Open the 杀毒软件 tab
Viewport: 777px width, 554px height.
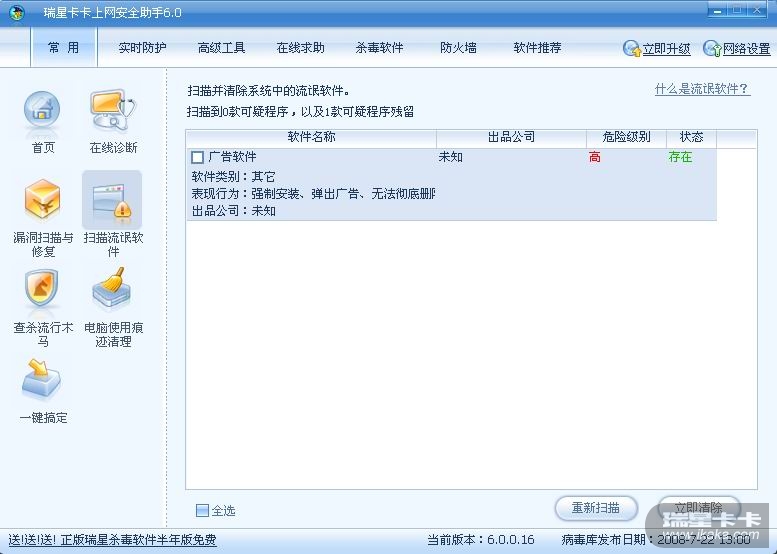(x=379, y=48)
